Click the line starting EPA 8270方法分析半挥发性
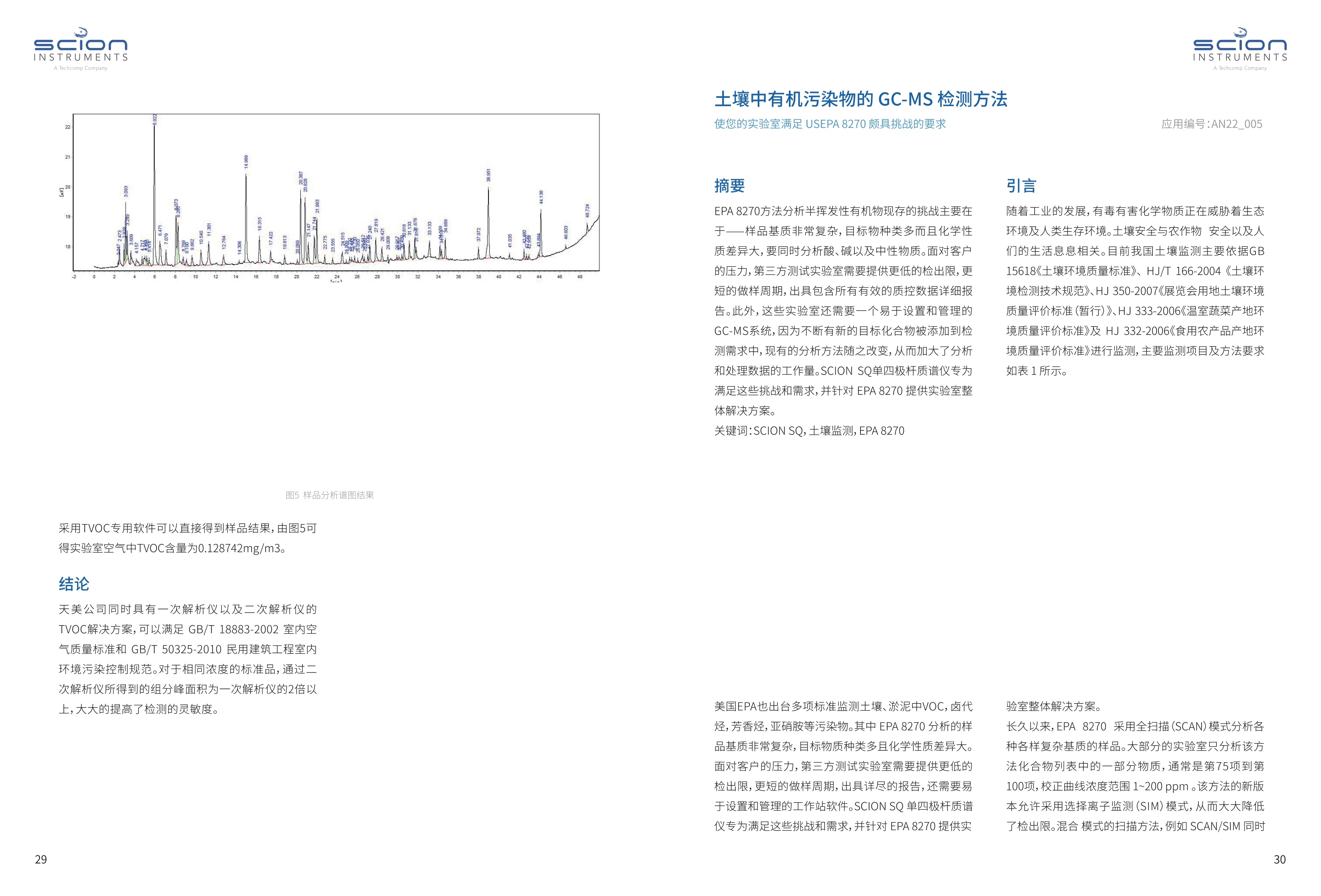The height and width of the screenshot is (896, 1321). tap(844, 211)
